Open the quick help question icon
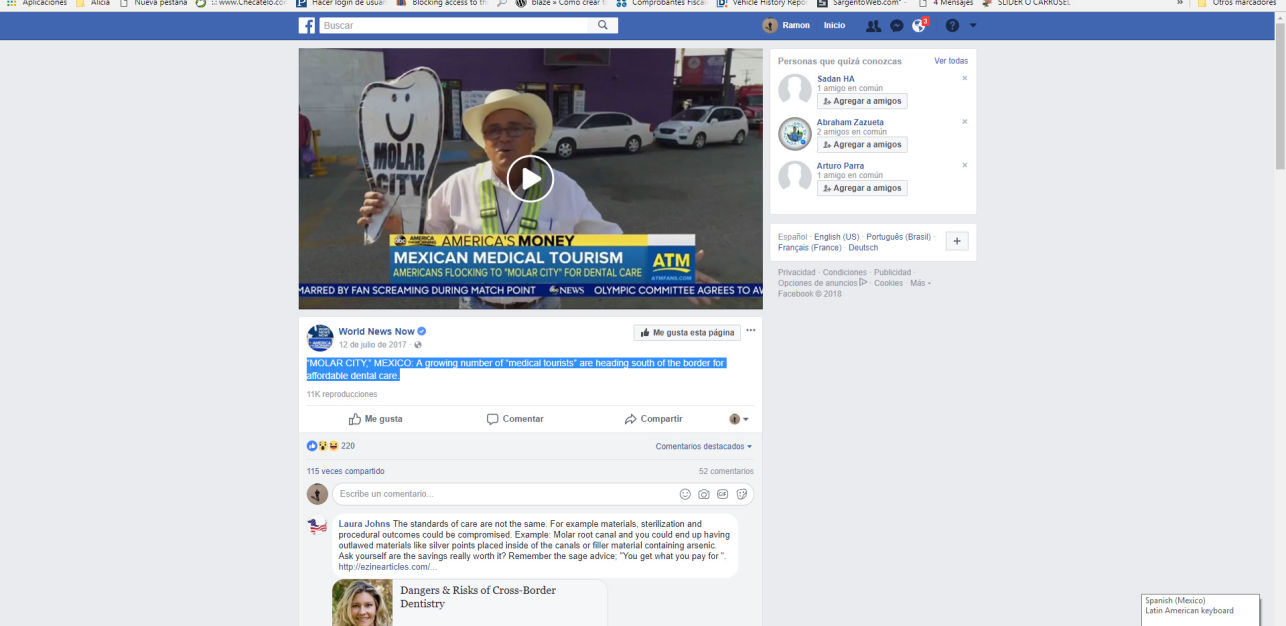The width and height of the screenshot is (1286, 626). [x=952, y=26]
